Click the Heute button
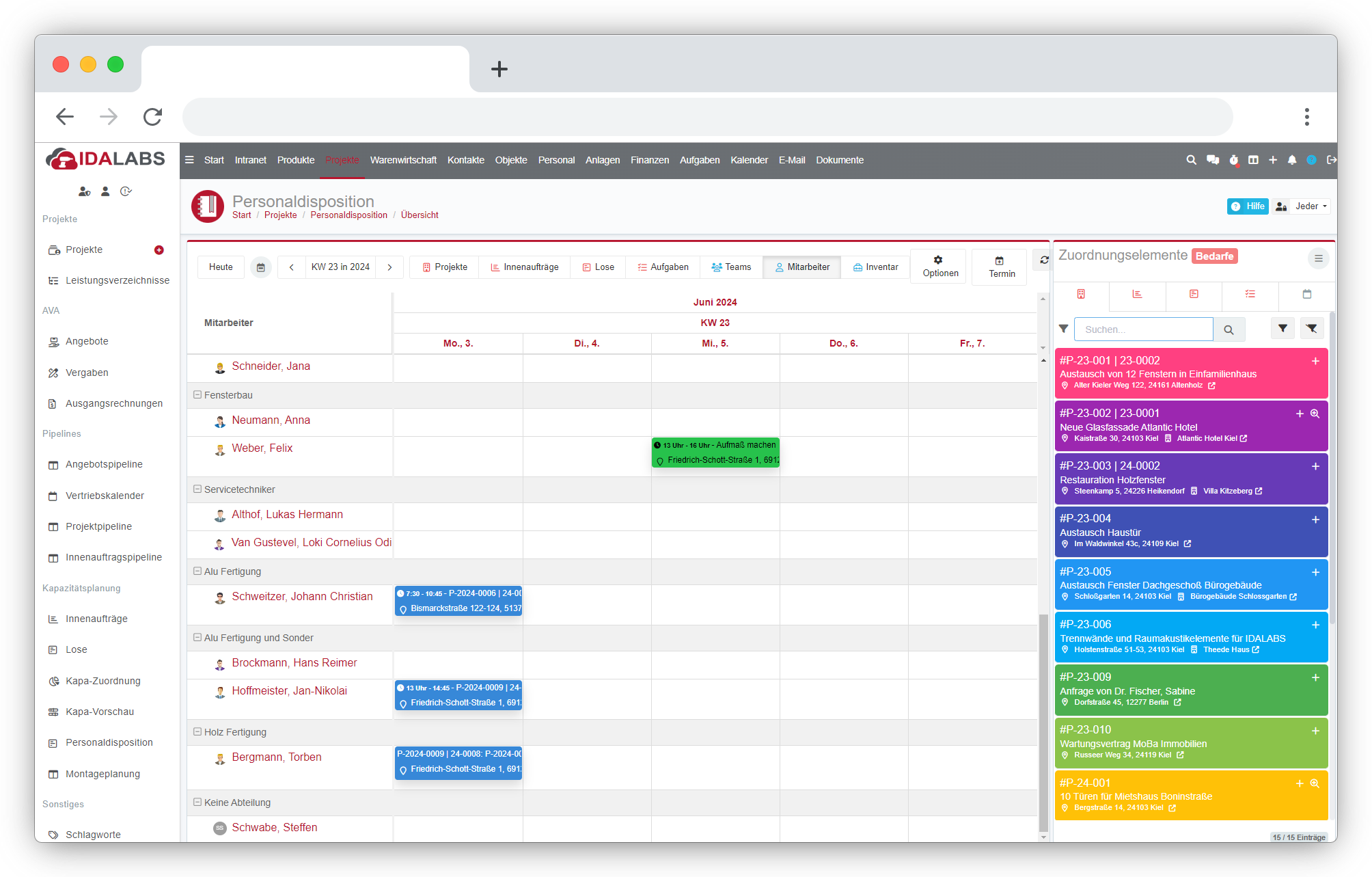Image resolution: width=1372 pixels, height=877 pixels. click(221, 267)
